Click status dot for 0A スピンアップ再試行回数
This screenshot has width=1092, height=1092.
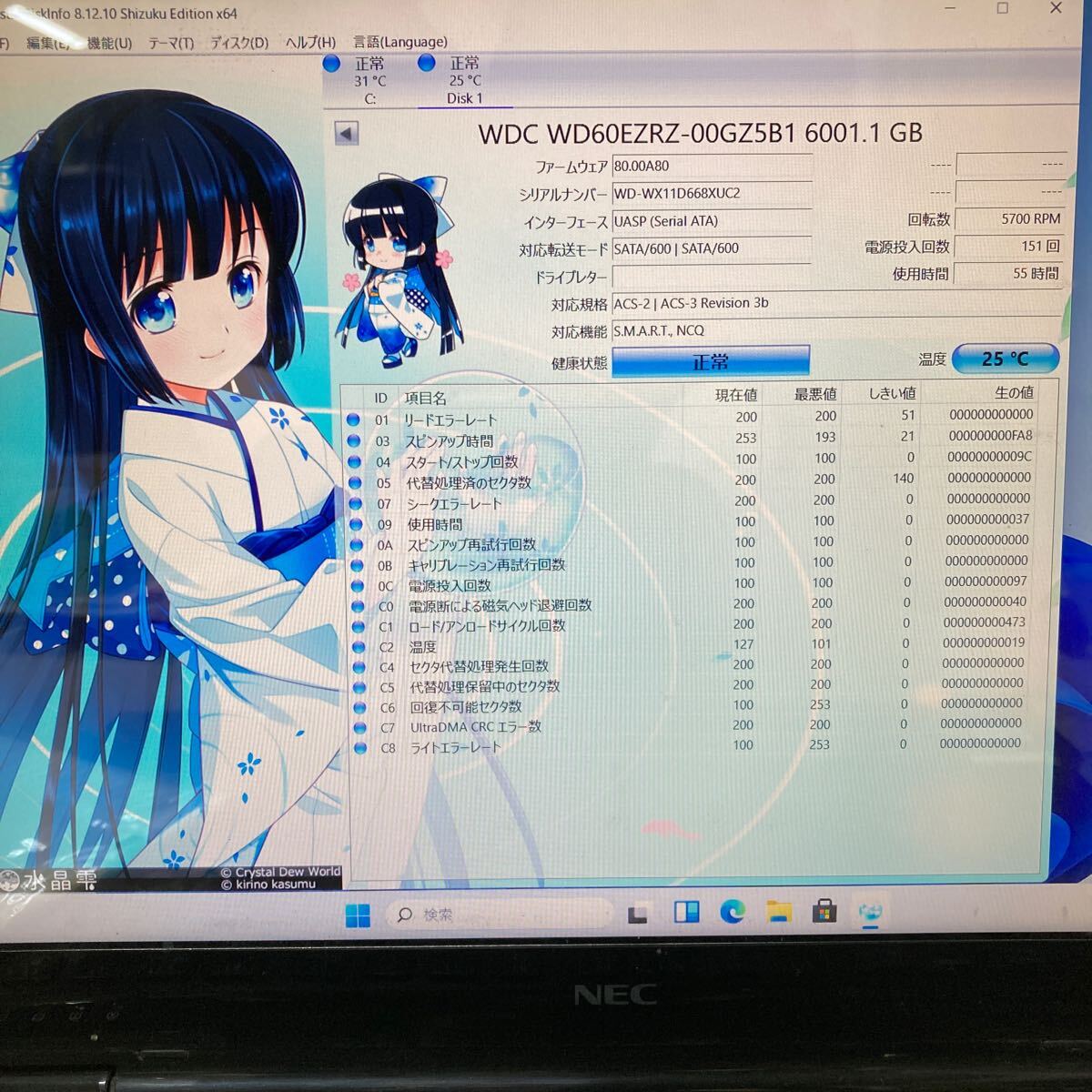pyautogui.click(x=357, y=545)
